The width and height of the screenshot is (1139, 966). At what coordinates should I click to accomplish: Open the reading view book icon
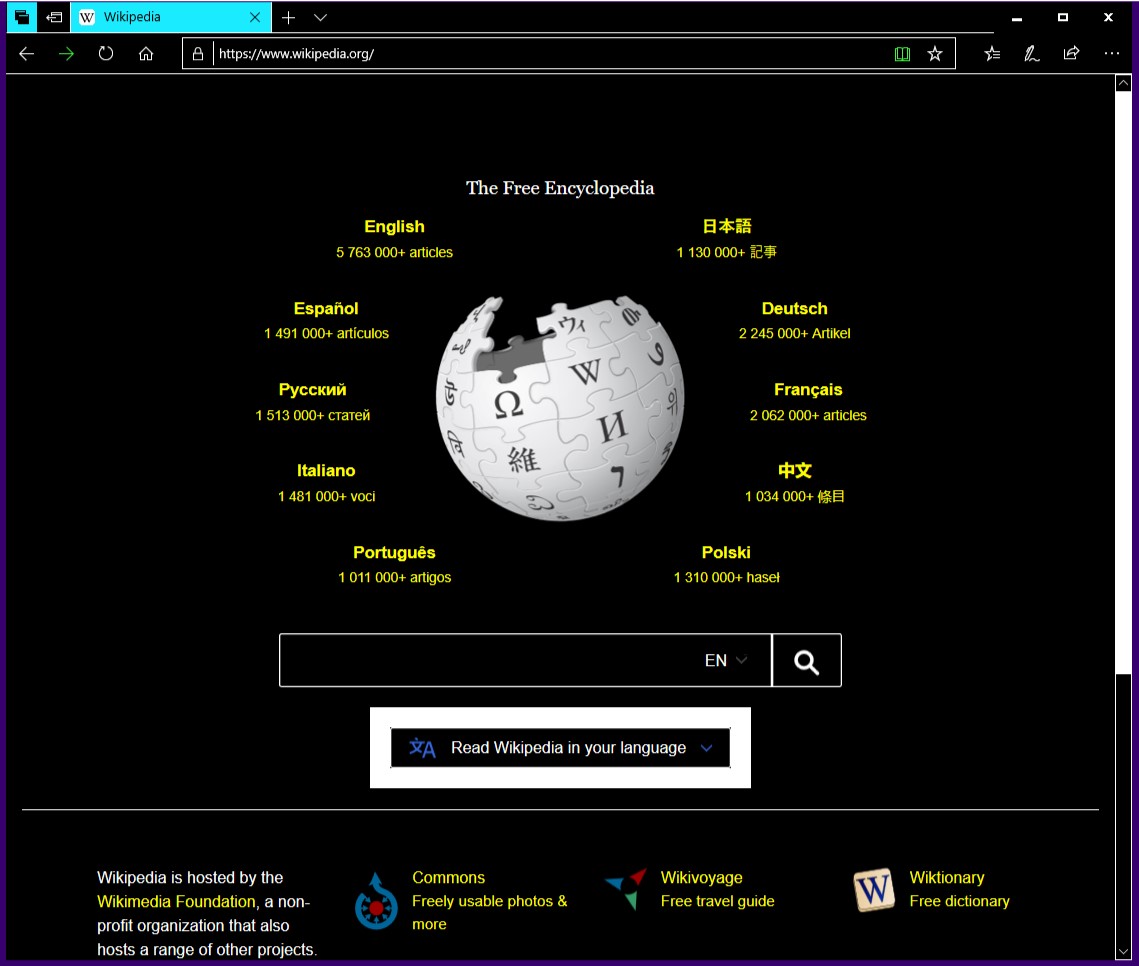point(902,54)
